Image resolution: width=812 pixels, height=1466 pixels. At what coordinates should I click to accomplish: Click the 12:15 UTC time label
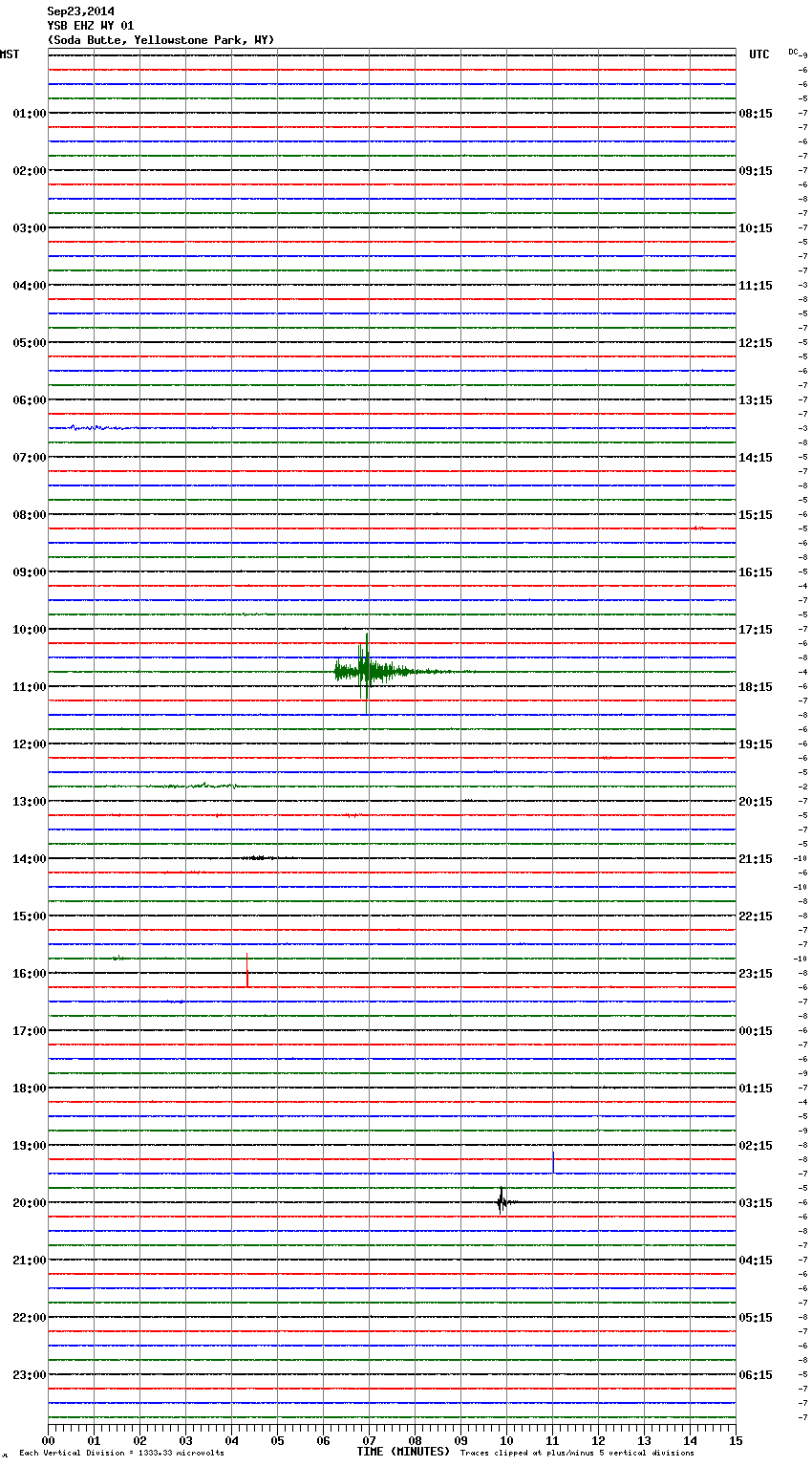pos(756,343)
